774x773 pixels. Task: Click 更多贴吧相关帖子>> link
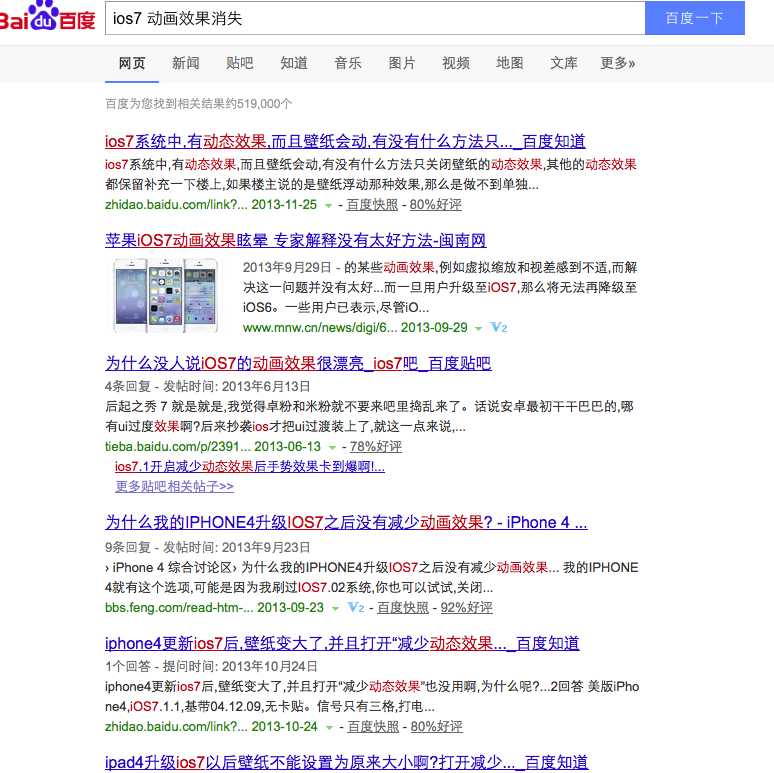tap(174, 487)
